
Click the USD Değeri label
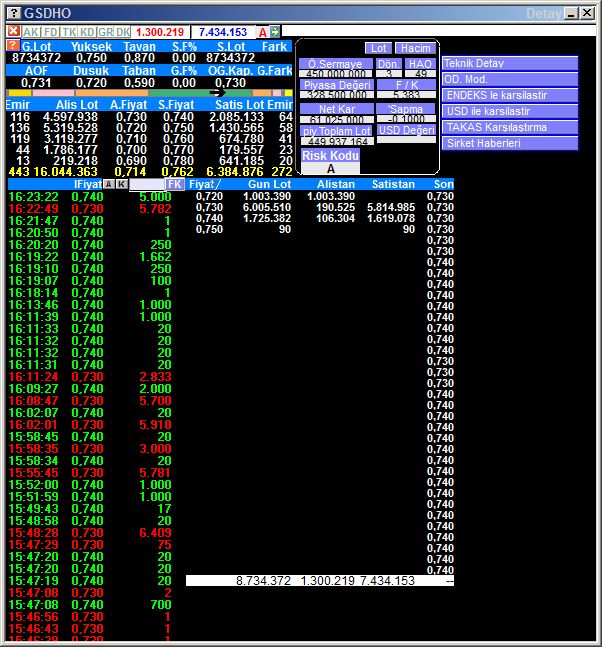point(406,130)
